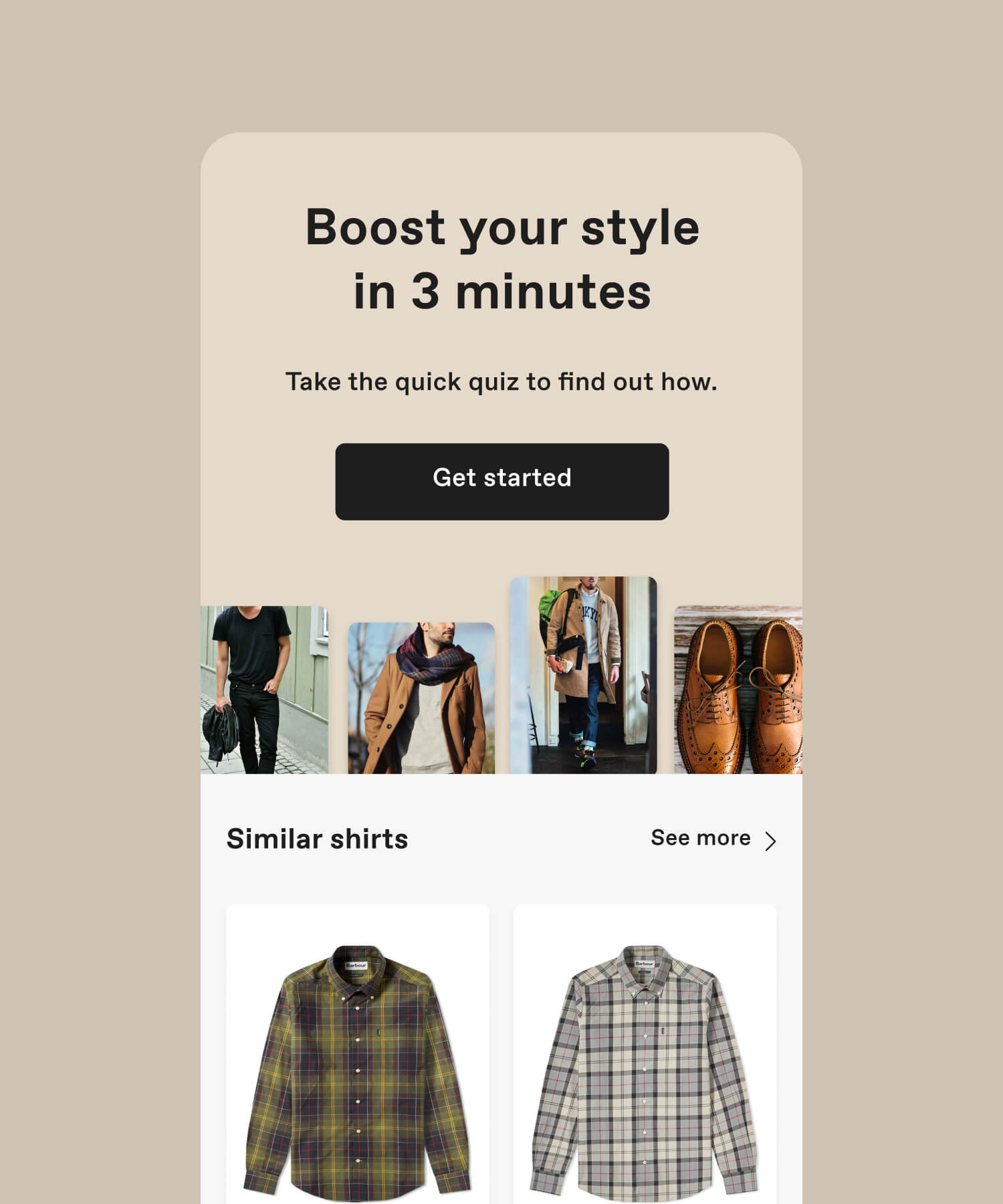Click the green backpack in the photo

click(552, 609)
